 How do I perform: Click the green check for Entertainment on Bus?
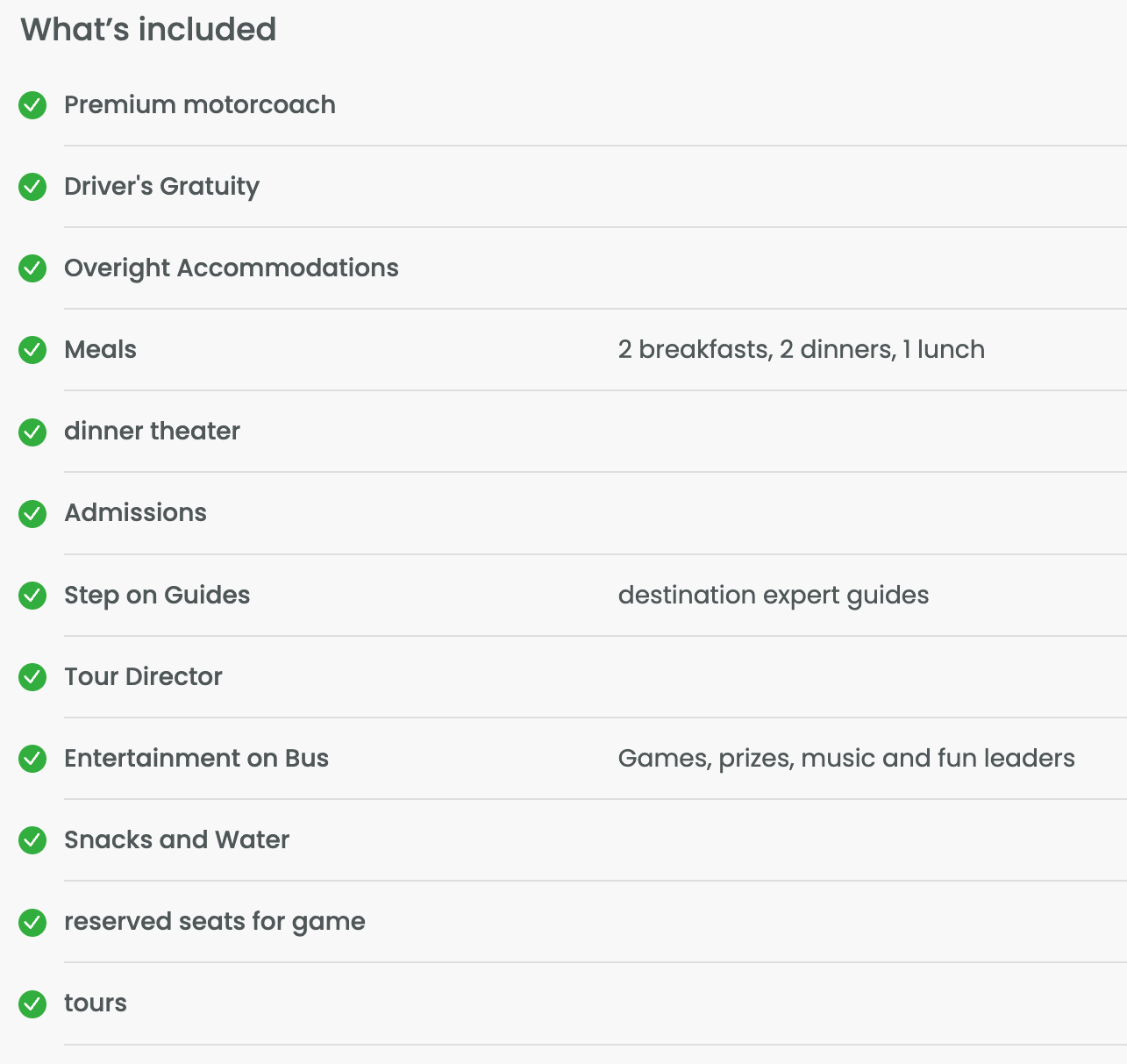coord(32,759)
